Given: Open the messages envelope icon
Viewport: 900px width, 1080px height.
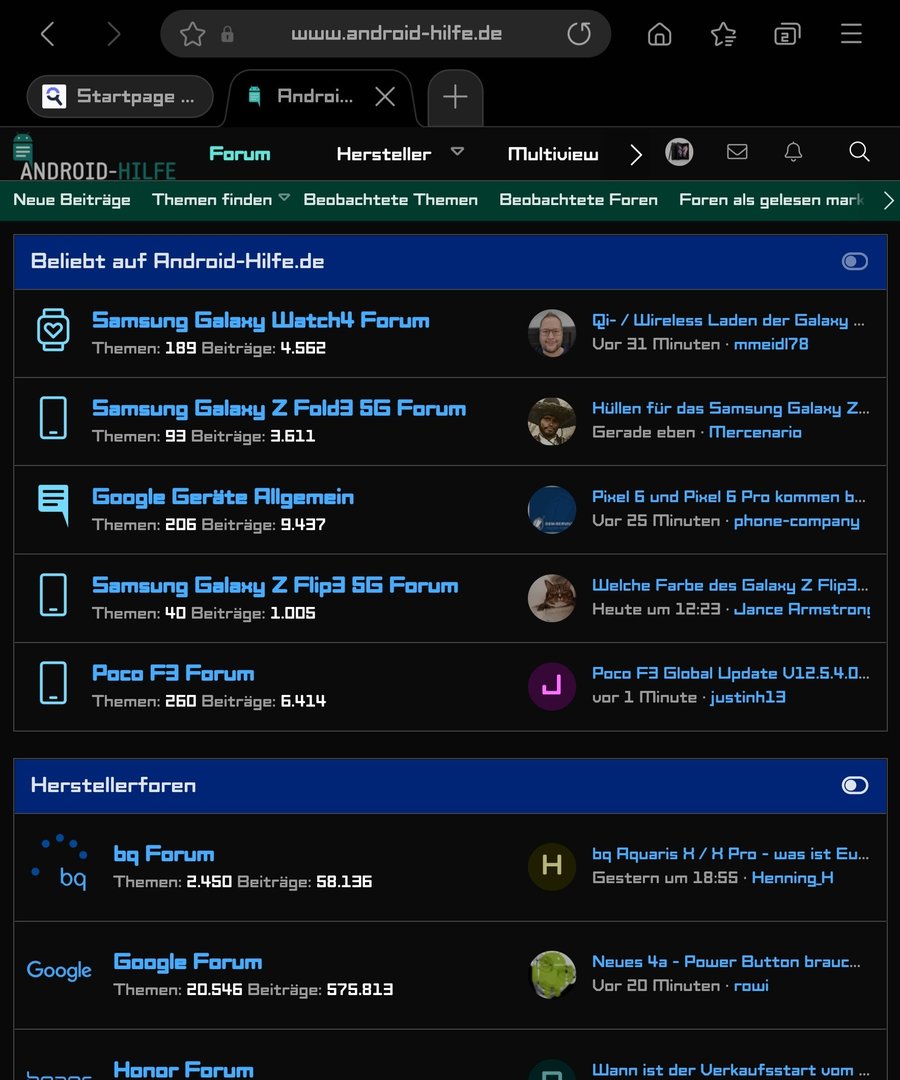Looking at the screenshot, I should (x=737, y=152).
